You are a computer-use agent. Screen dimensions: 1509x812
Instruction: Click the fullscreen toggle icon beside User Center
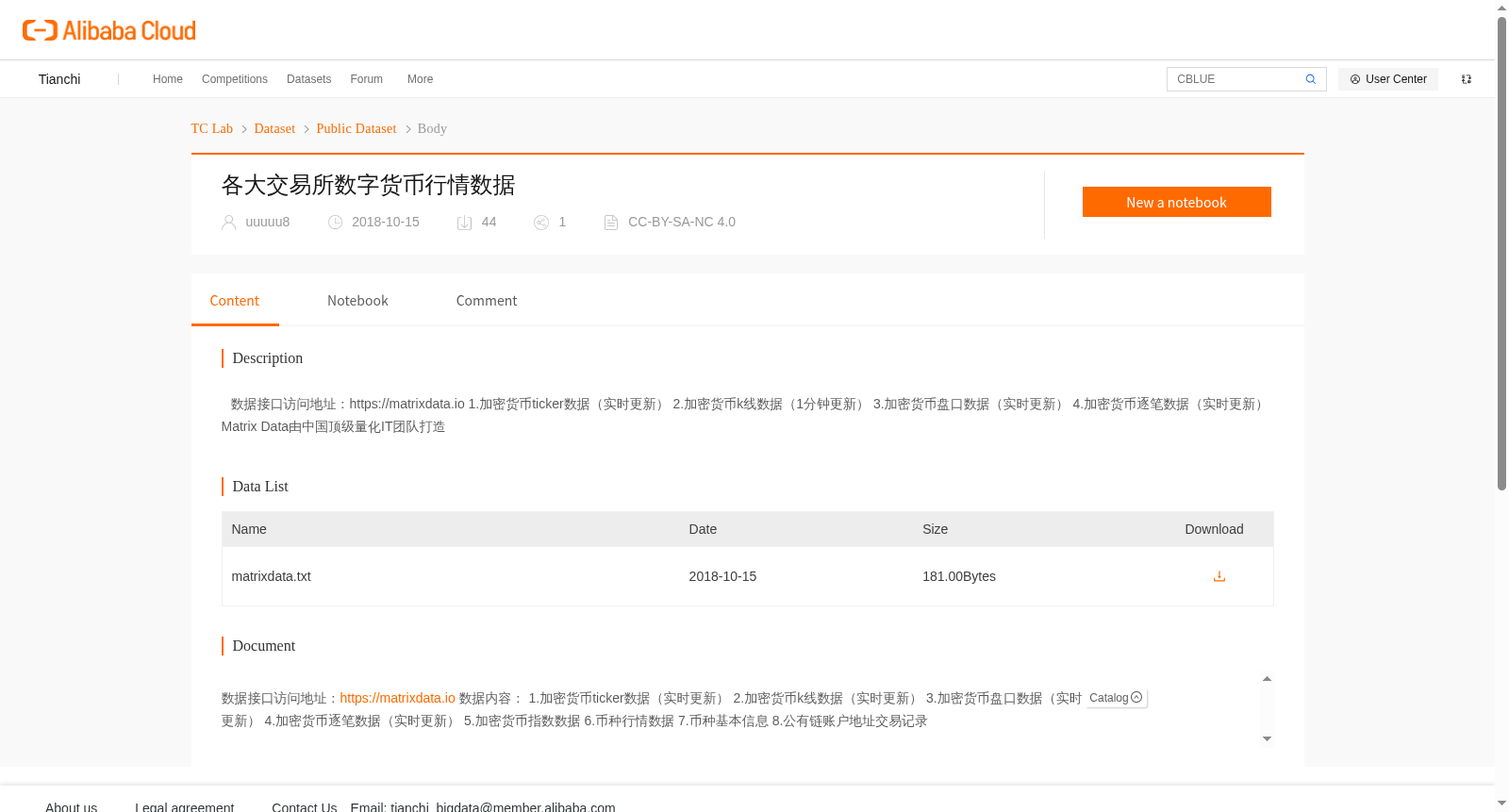tap(1467, 79)
